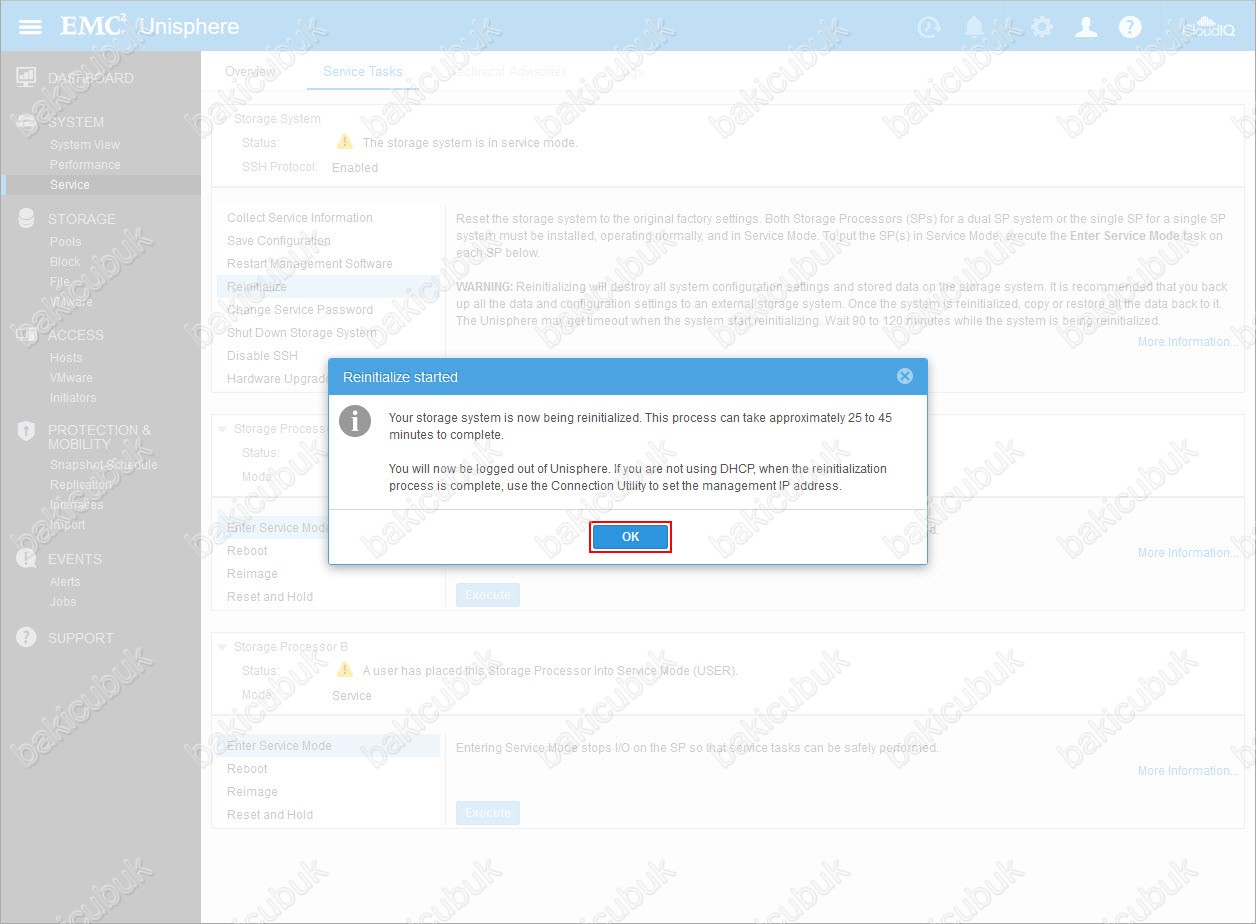Click the Protection & Mobility shield icon

click(27, 431)
